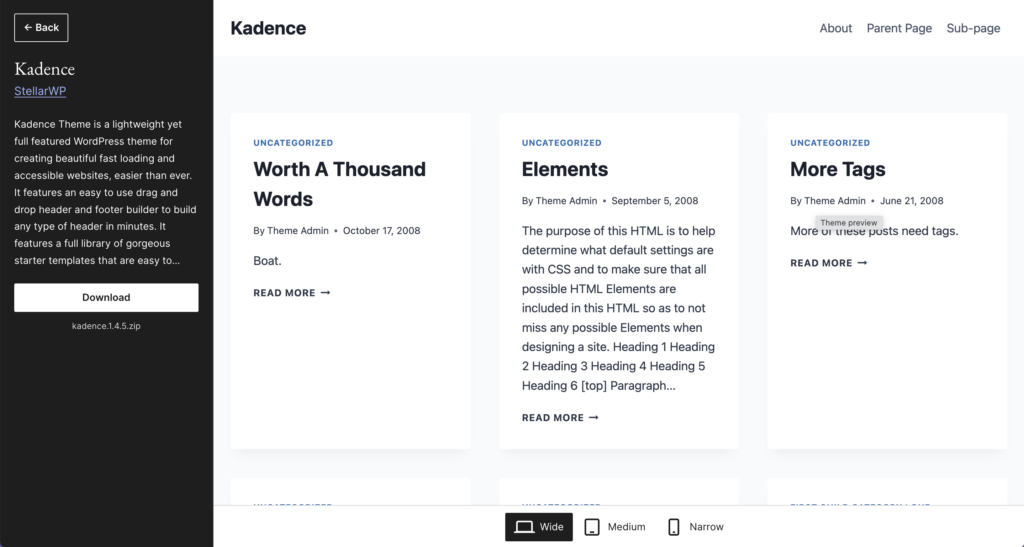This screenshot has height=547, width=1024.
Task: Open Uncategorized category above Elements post
Action: tap(561, 143)
